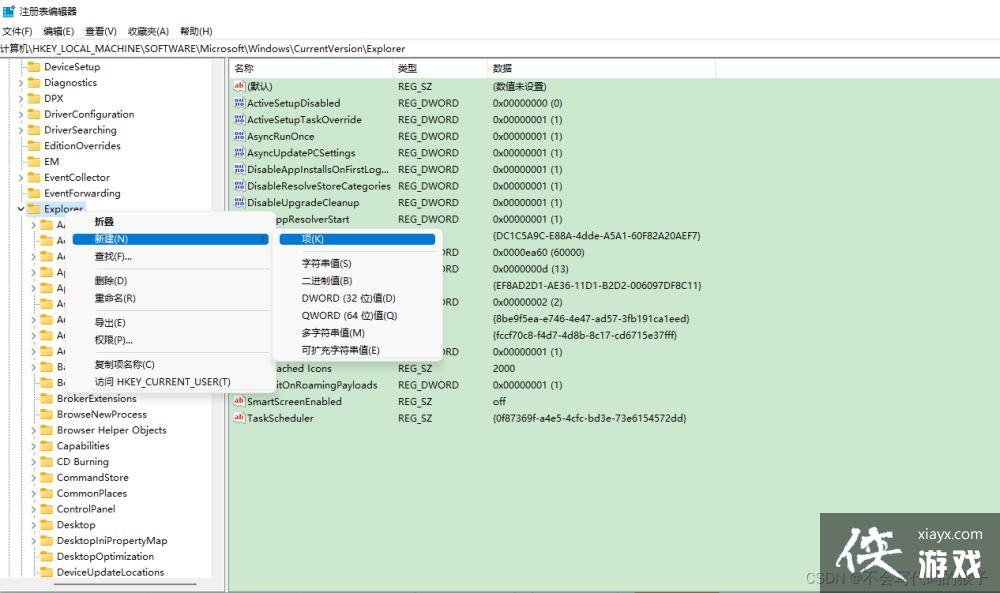Click the DeviceSetup folder icon

click(33, 67)
